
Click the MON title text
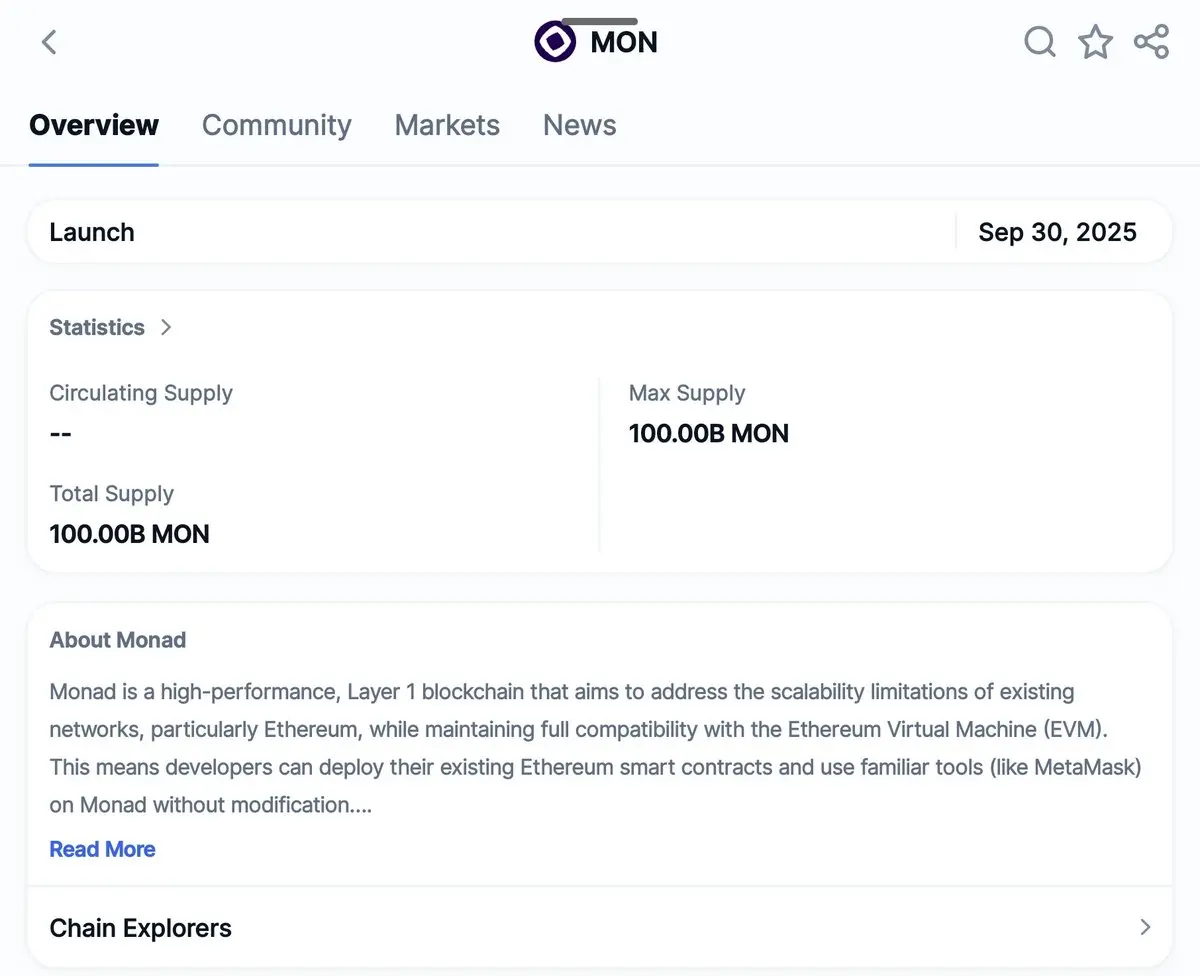[x=624, y=42]
